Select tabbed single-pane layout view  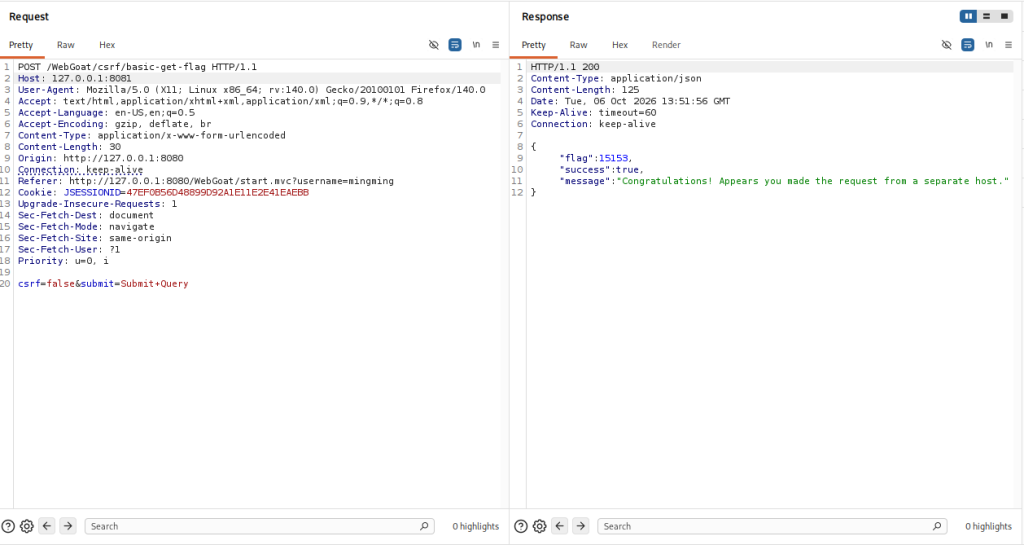click(x=1004, y=16)
